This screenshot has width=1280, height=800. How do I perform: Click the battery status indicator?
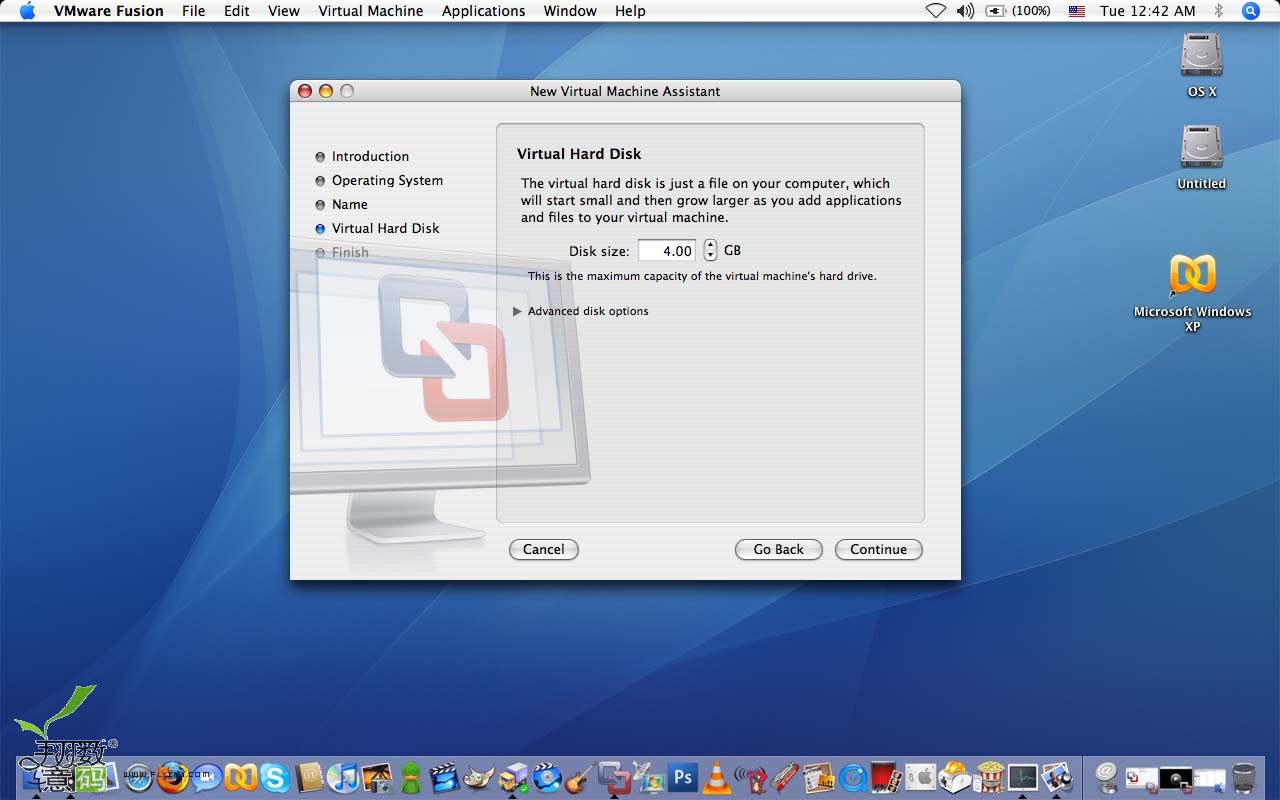(1019, 11)
